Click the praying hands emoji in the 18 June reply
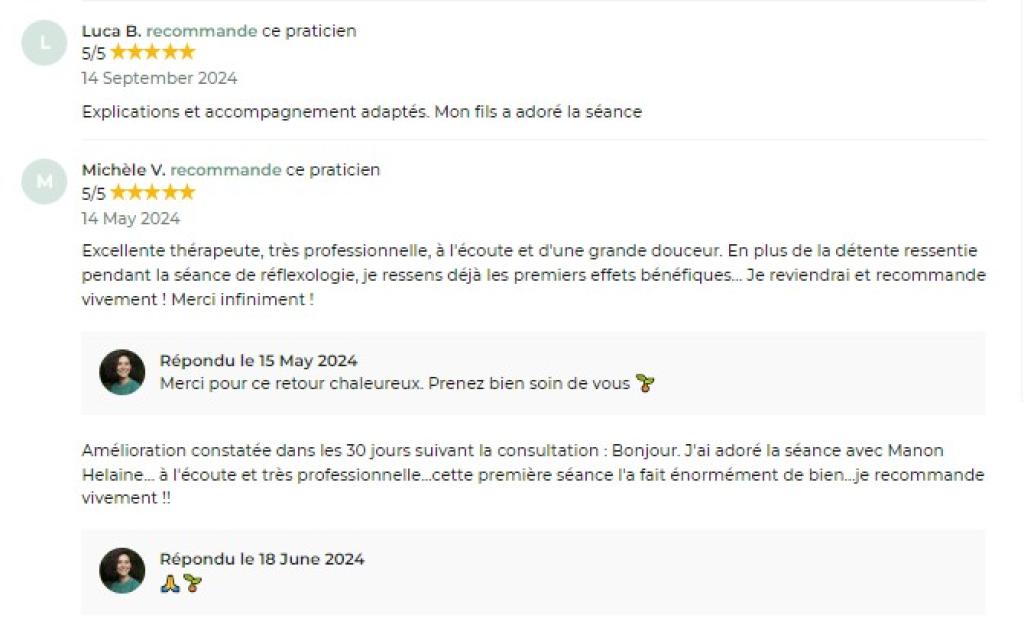This screenshot has width=1024, height=618. tap(170, 583)
